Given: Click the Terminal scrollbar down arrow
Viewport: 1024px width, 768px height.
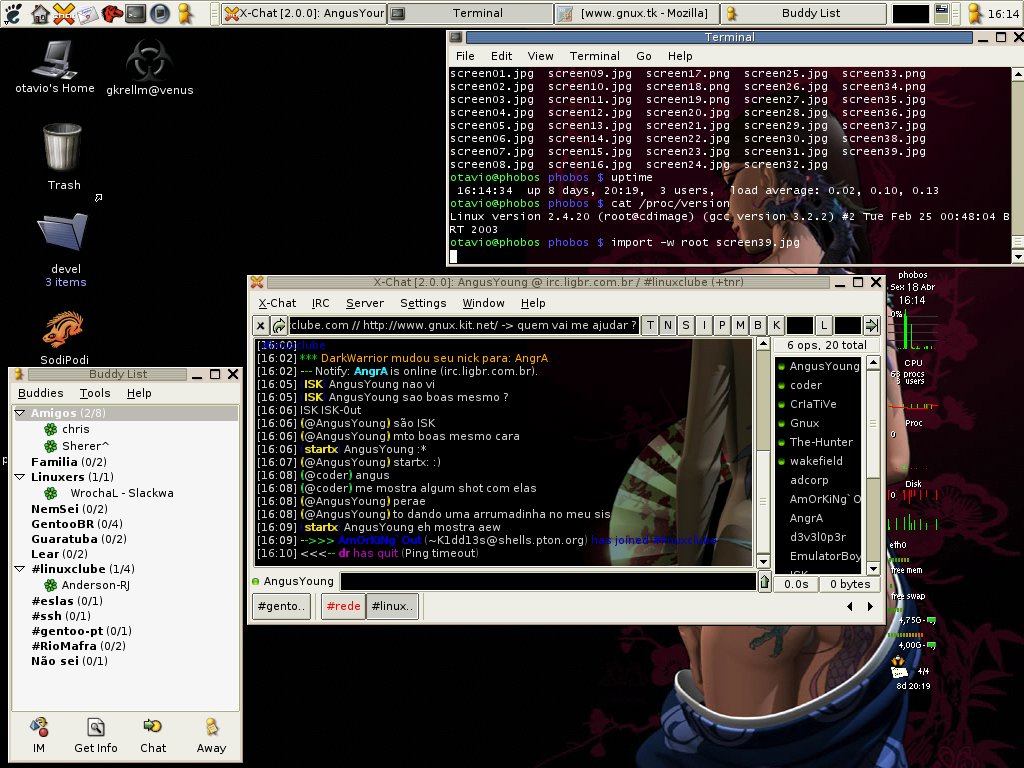Looking at the screenshot, I should click(x=1017, y=257).
